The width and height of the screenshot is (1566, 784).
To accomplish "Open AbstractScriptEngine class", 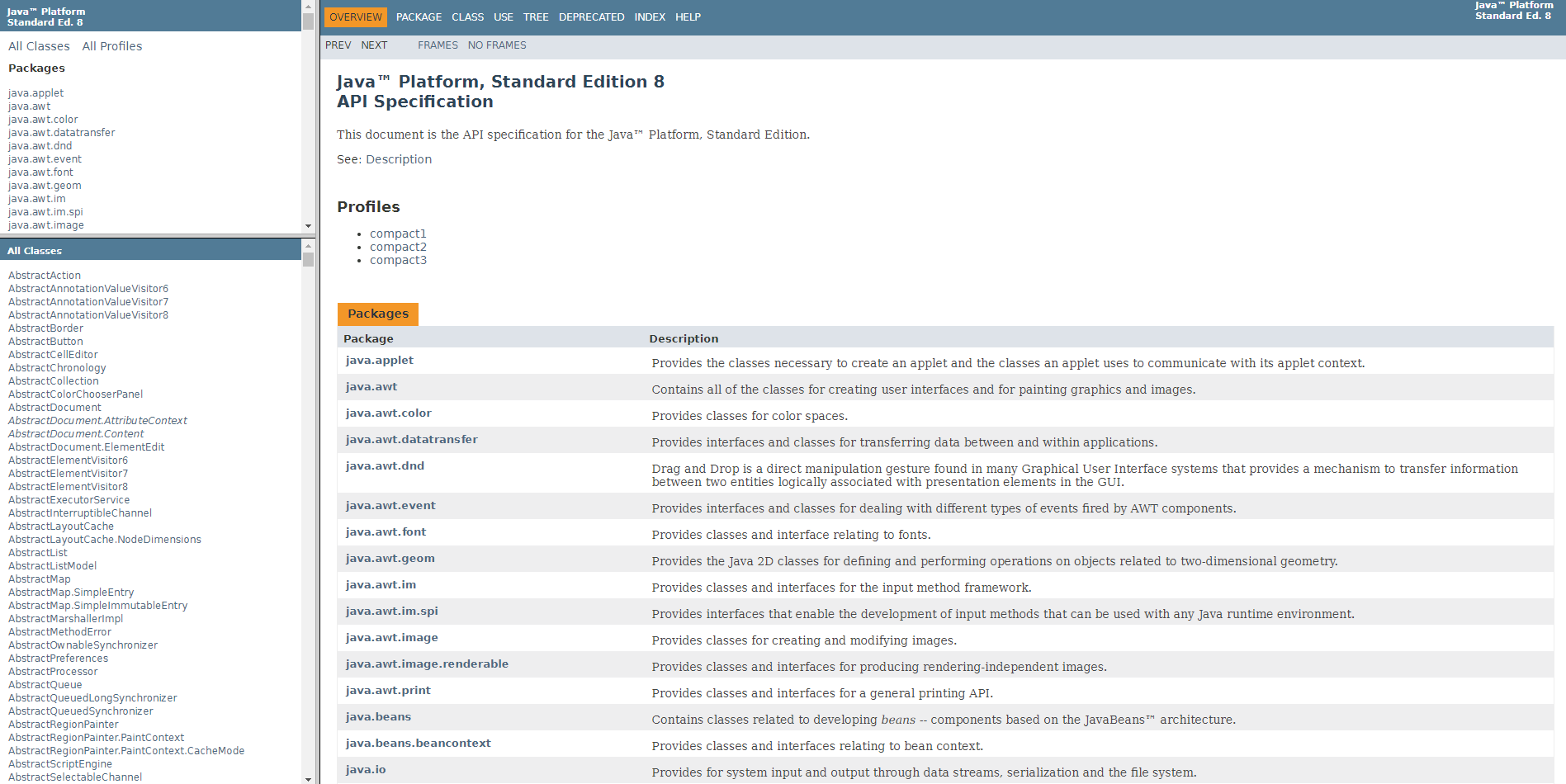I will click(x=60, y=764).
